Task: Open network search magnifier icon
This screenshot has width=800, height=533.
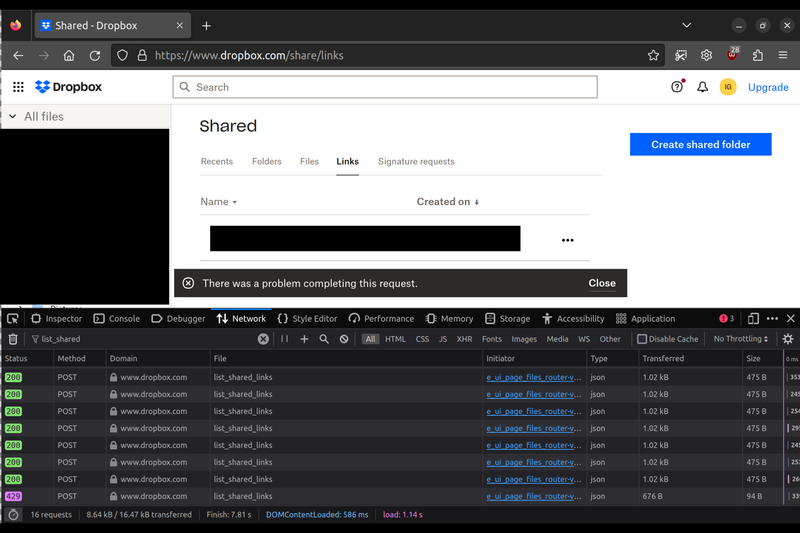Action: click(x=324, y=339)
